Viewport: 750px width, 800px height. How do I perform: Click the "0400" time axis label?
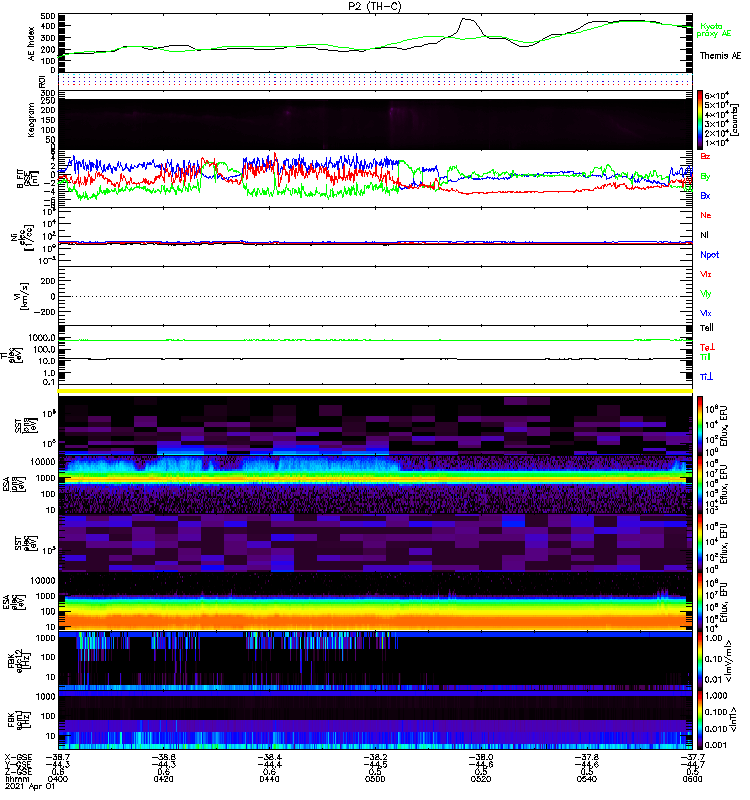coord(58,779)
